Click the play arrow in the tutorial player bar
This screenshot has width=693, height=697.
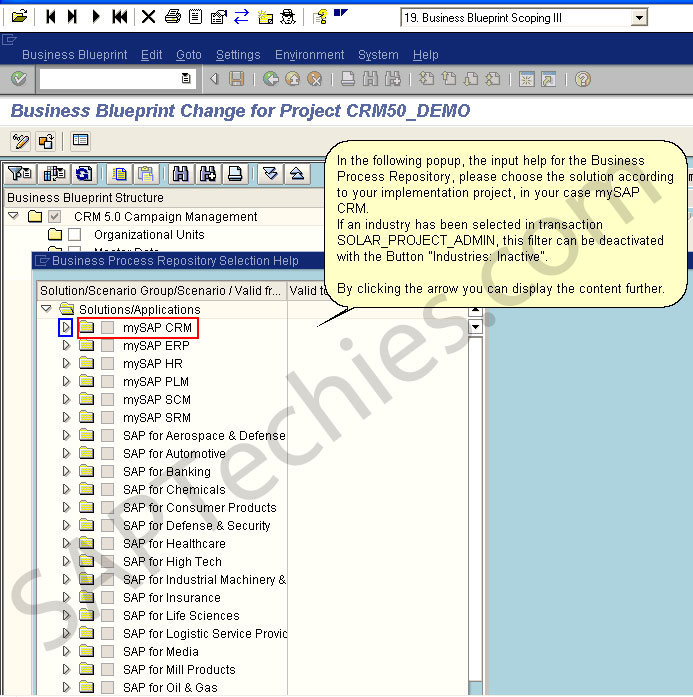tap(96, 17)
